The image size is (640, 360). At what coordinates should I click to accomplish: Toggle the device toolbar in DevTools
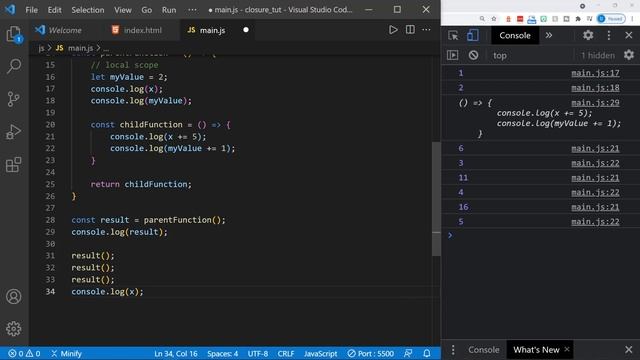pyautogui.click(x=473, y=36)
